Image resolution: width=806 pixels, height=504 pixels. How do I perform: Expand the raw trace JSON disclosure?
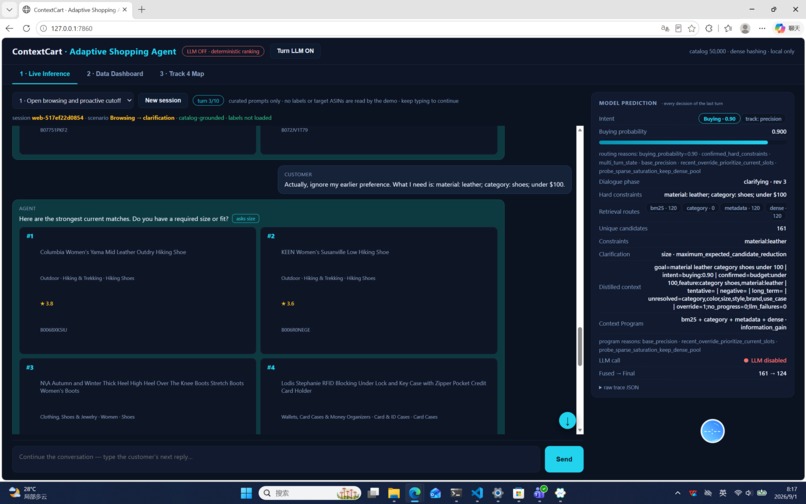[x=619, y=387]
